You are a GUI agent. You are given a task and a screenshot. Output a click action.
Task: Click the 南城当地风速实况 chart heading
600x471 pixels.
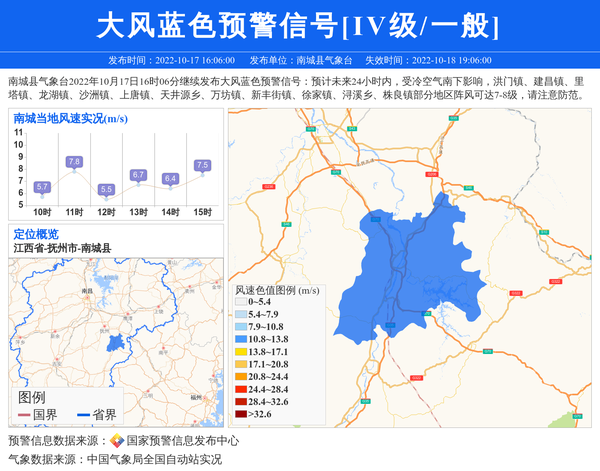tap(70, 118)
